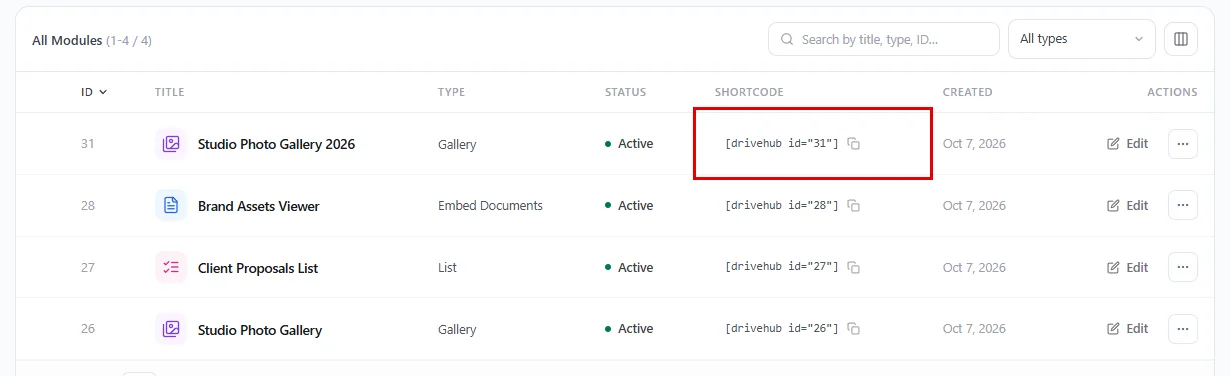Click the List type cell
The width and height of the screenshot is (1230, 376).
tap(447, 268)
